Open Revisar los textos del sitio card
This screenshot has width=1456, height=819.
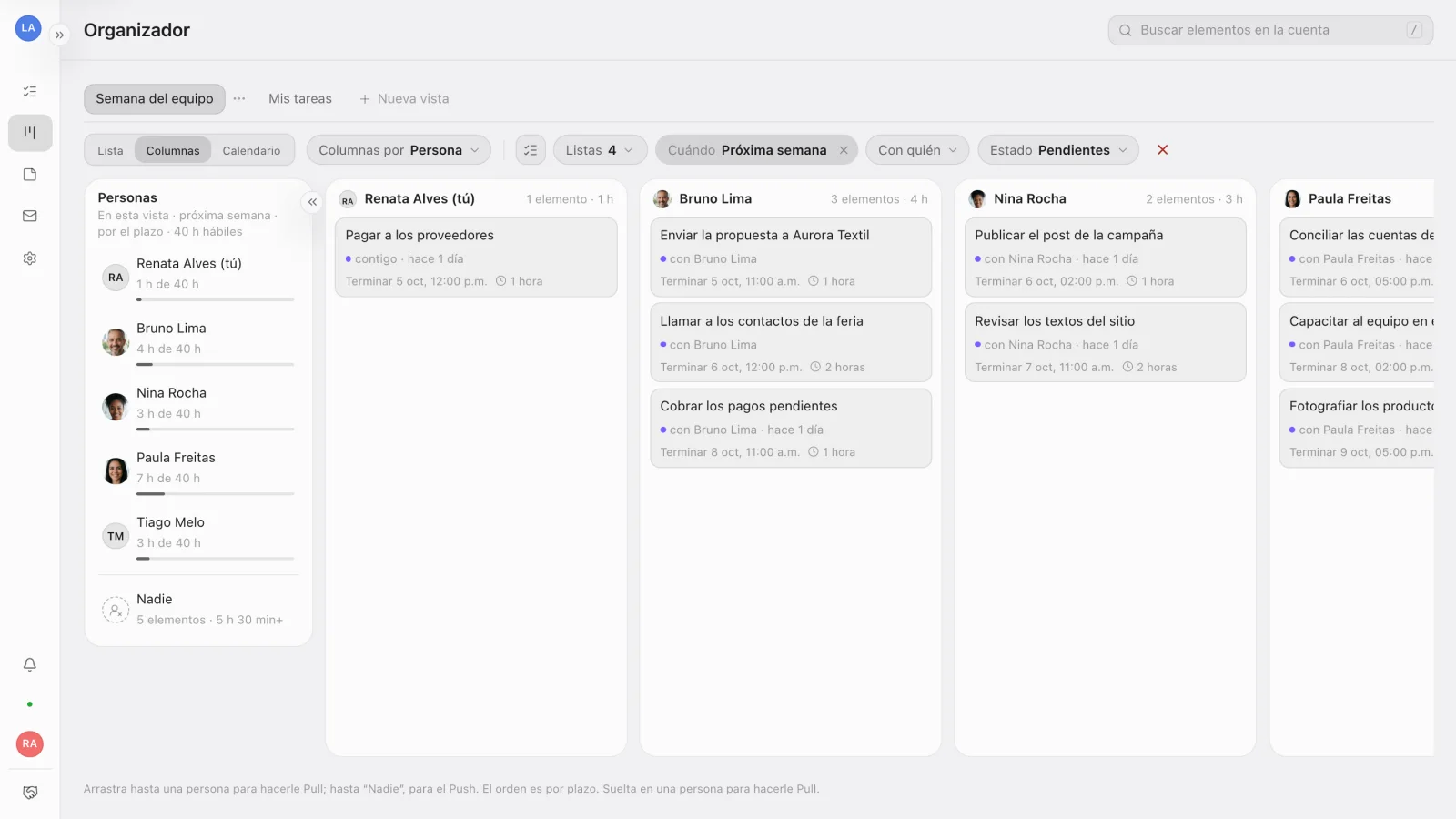pyautogui.click(x=1105, y=342)
